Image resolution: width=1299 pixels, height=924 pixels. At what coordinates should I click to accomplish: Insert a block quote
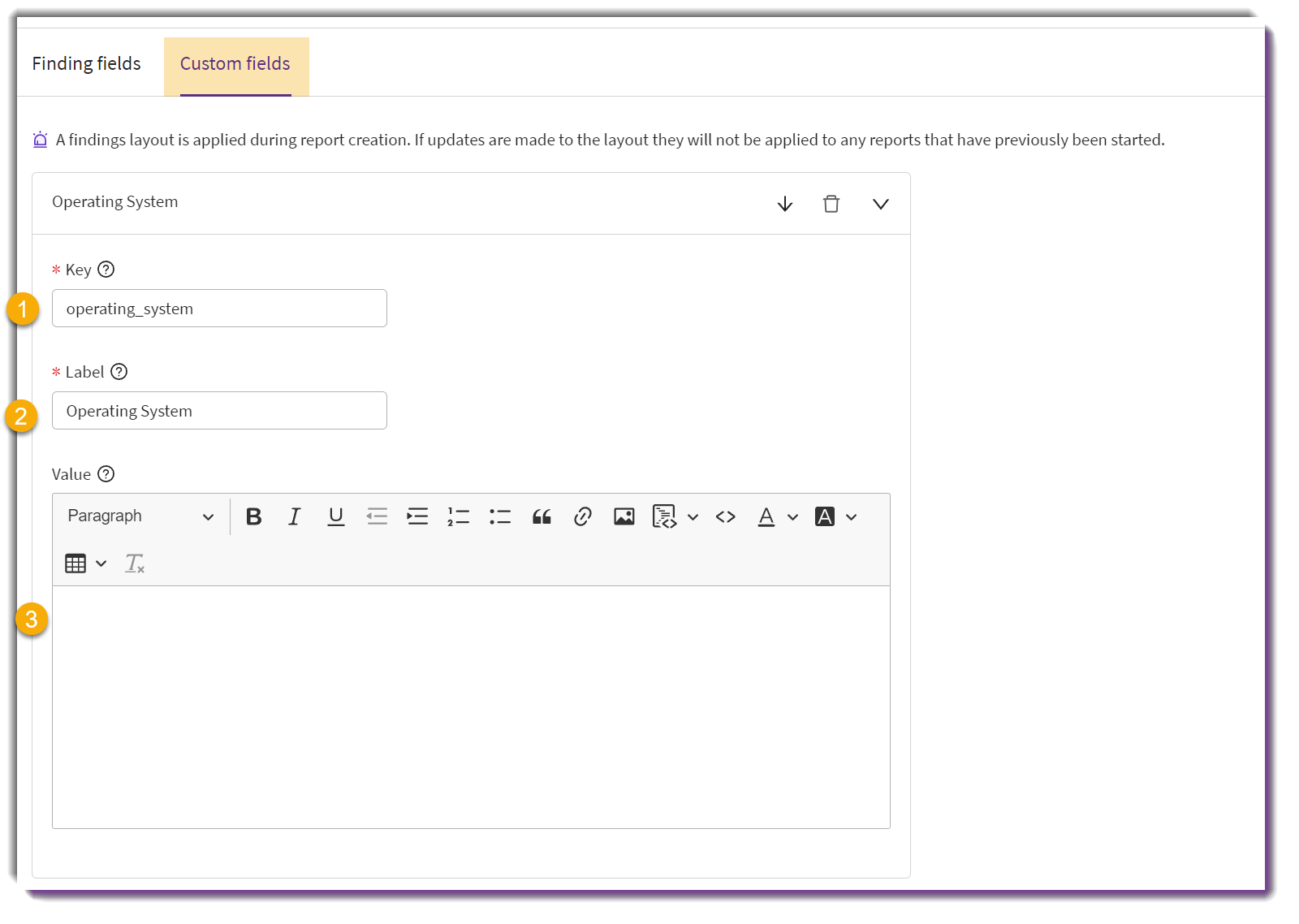click(542, 516)
